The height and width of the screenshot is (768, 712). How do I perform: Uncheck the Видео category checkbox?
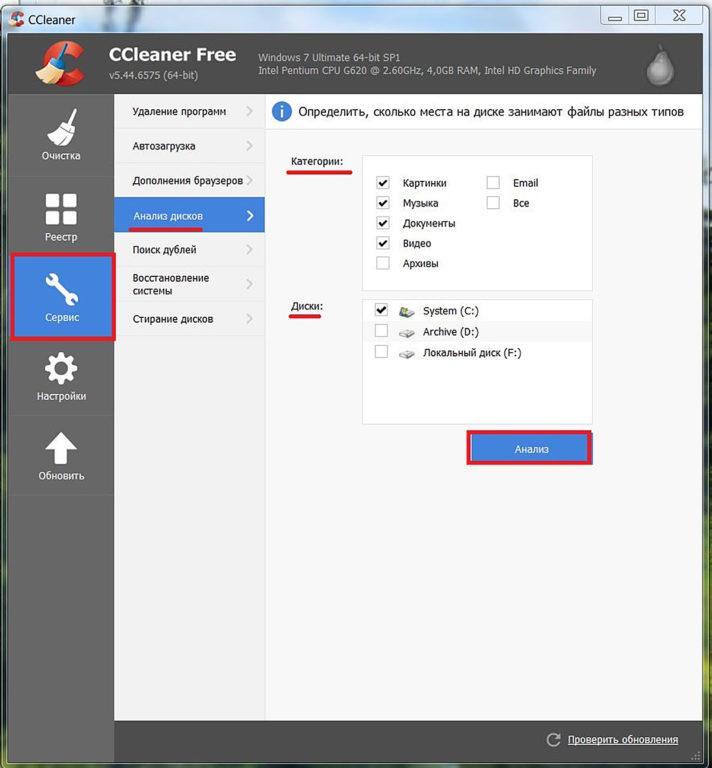383,243
